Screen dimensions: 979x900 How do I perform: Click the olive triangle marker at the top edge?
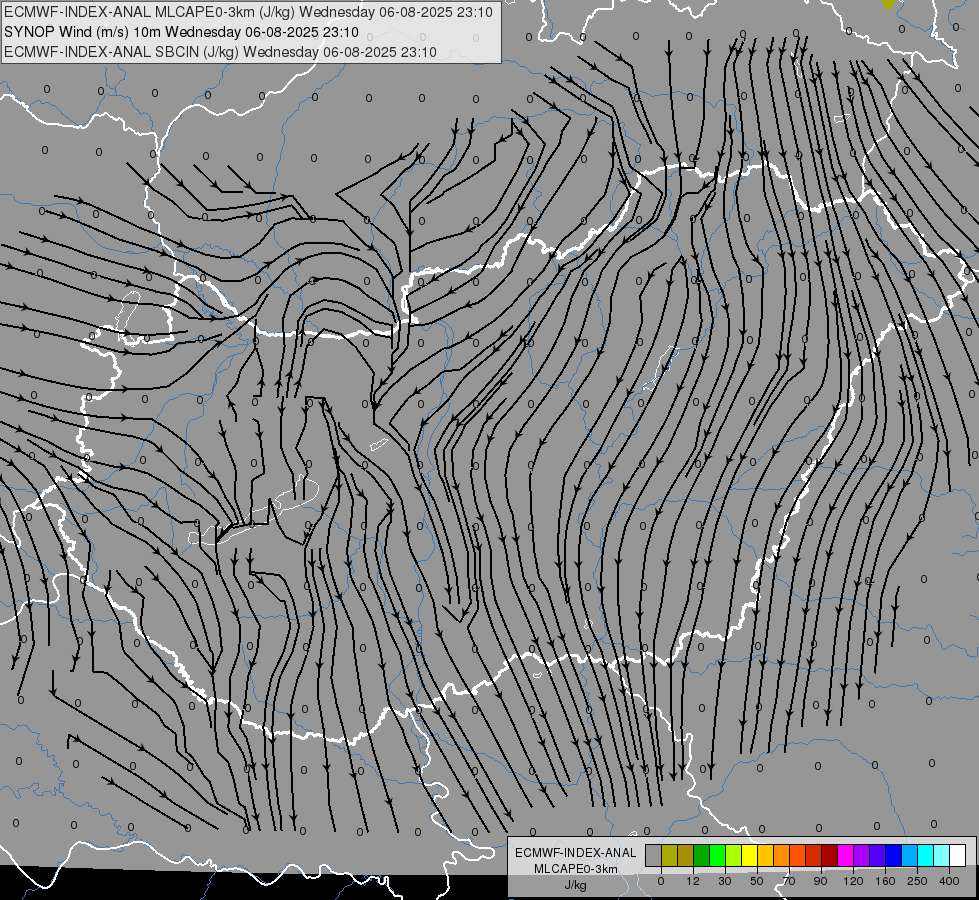(888, 4)
